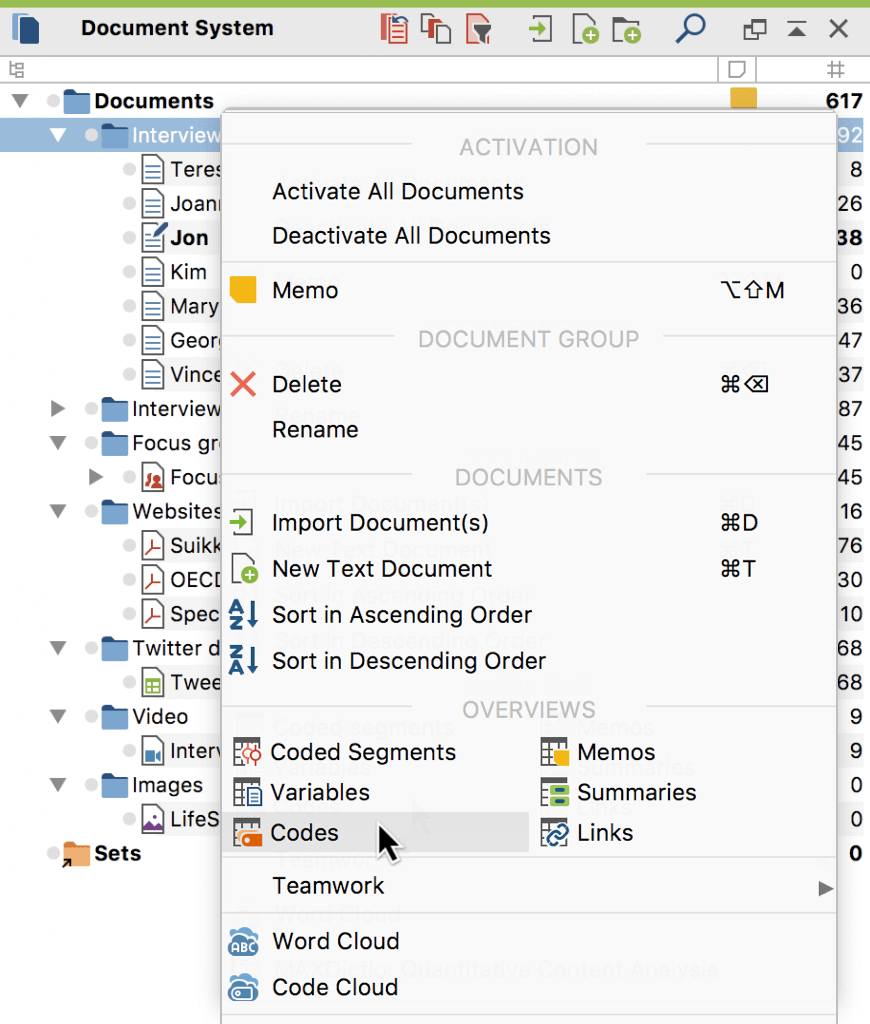Collapse the Documents root tree node
The width and height of the screenshot is (870, 1024).
click(x=20, y=101)
